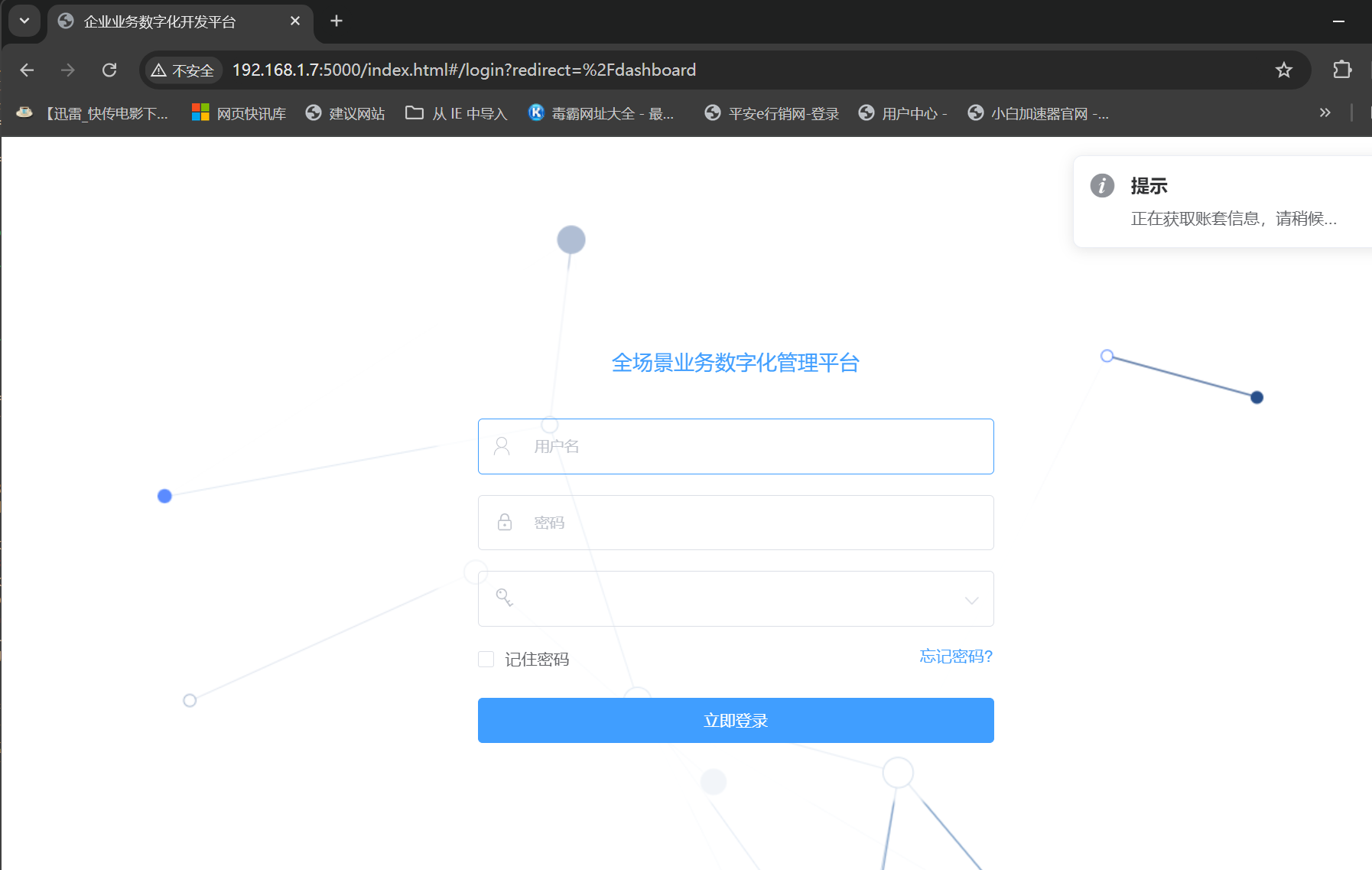
Task: Reload the current page
Action: point(109,70)
